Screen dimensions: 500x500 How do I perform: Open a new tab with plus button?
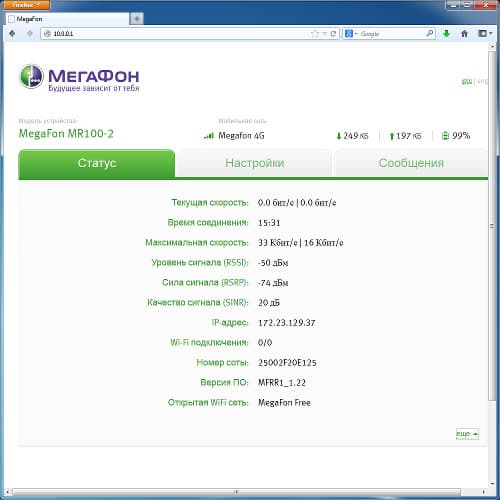[x=137, y=19]
